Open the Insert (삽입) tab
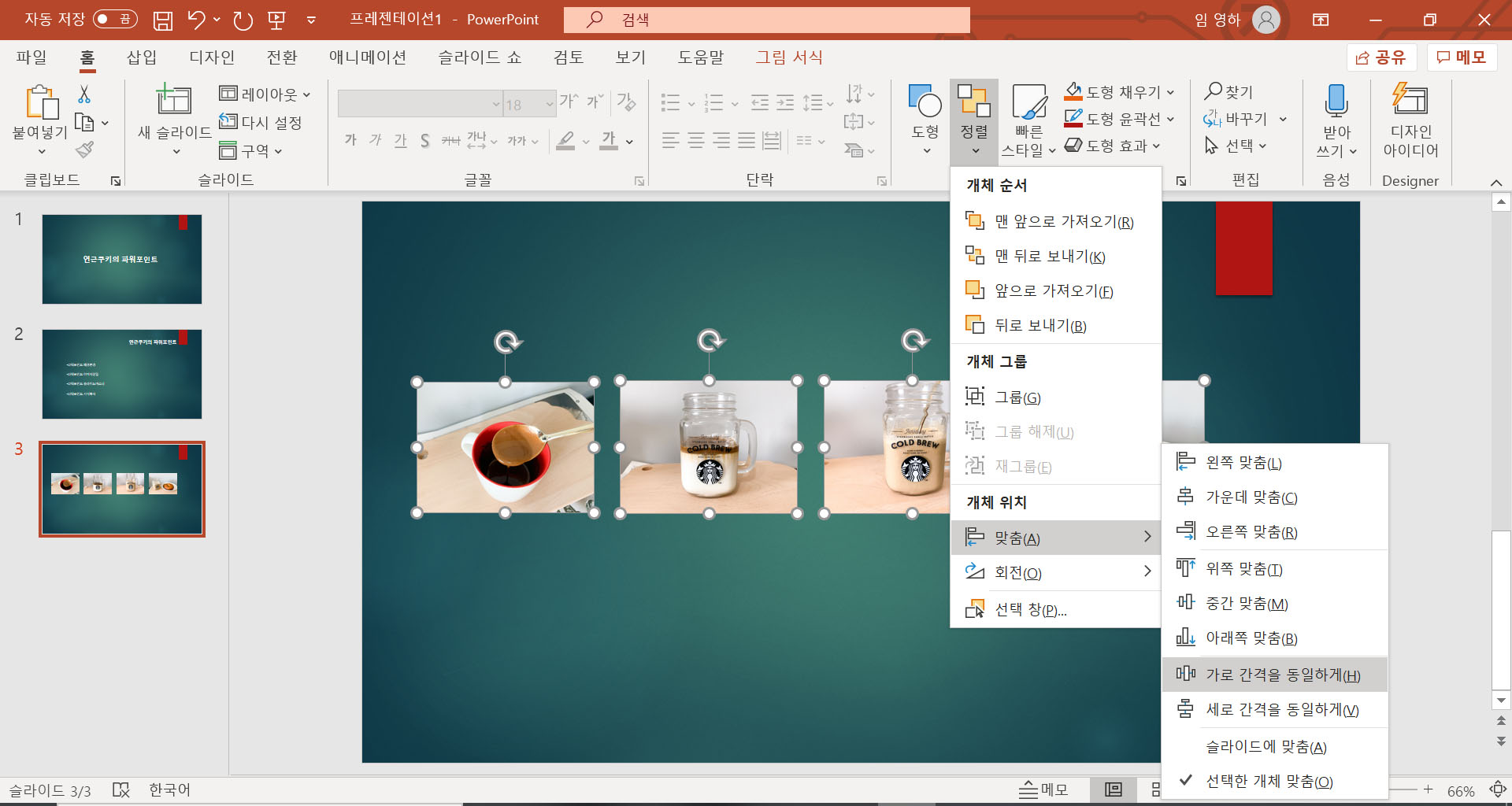Screen dimensions: 1512x806 tap(142, 57)
